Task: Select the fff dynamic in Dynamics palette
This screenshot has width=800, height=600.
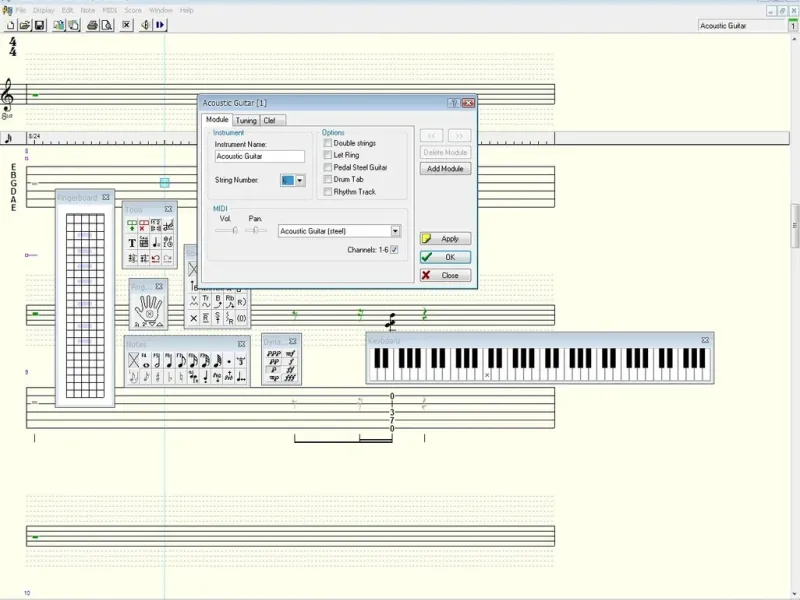Action: click(290, 378)
